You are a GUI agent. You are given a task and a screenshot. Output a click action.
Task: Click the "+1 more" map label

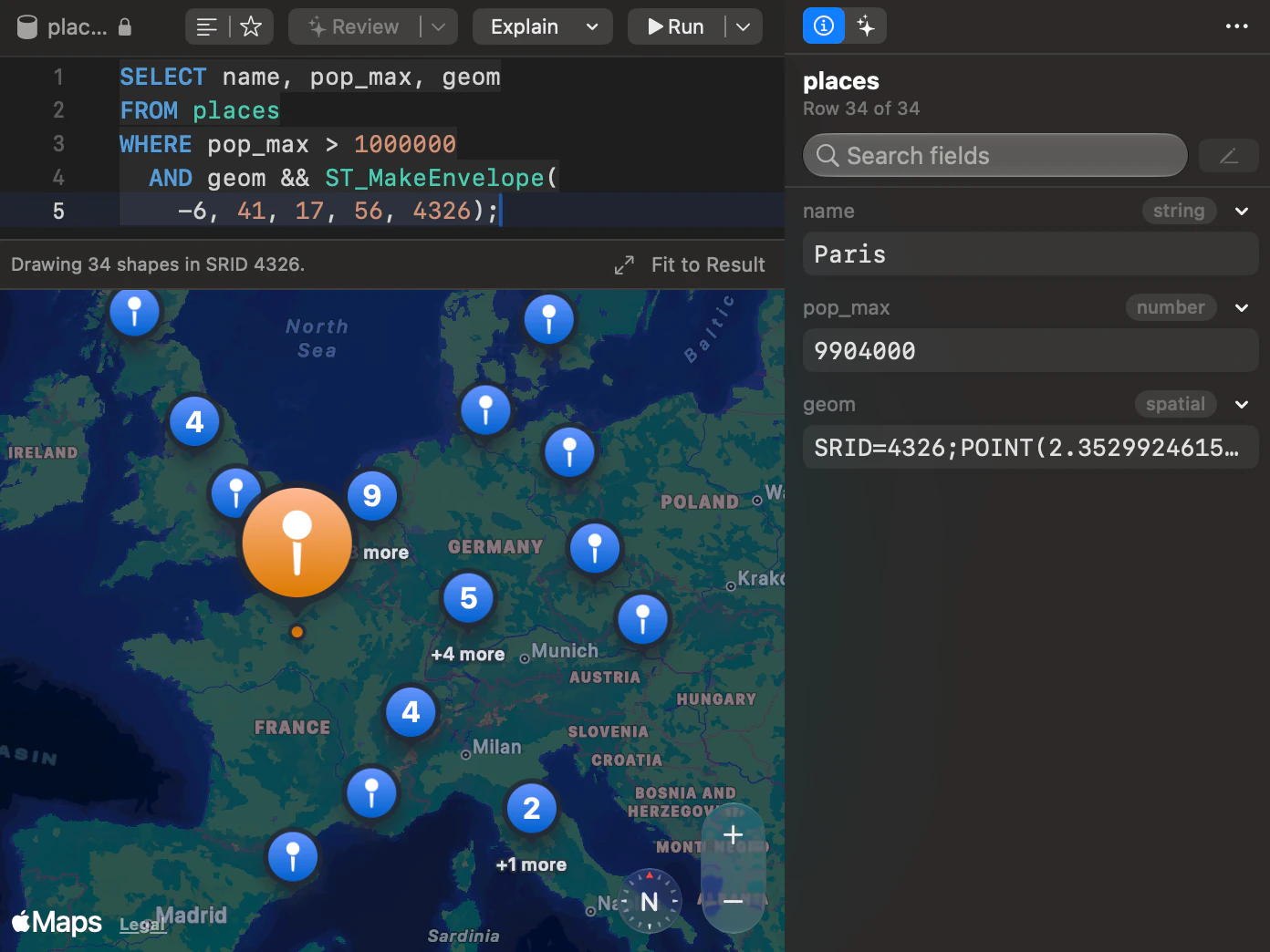tap(532, 864)
